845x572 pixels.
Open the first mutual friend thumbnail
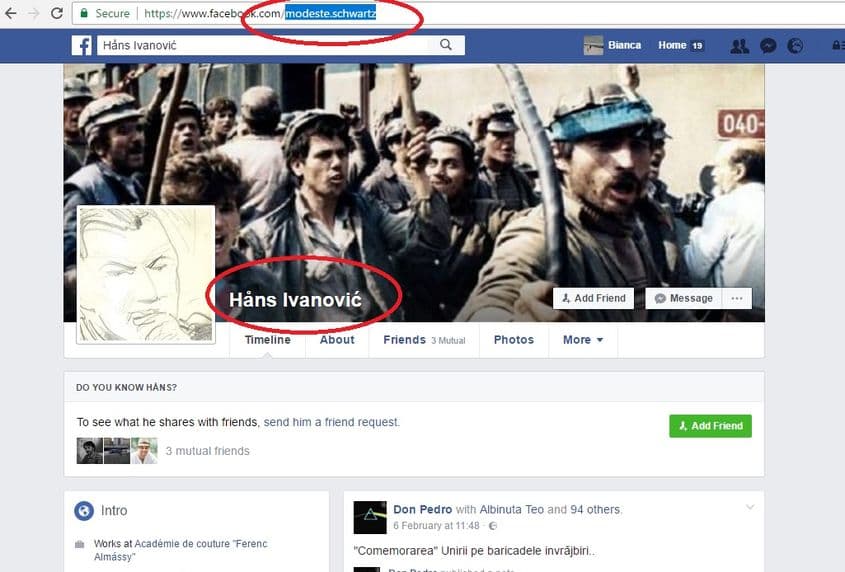(89, 451)
